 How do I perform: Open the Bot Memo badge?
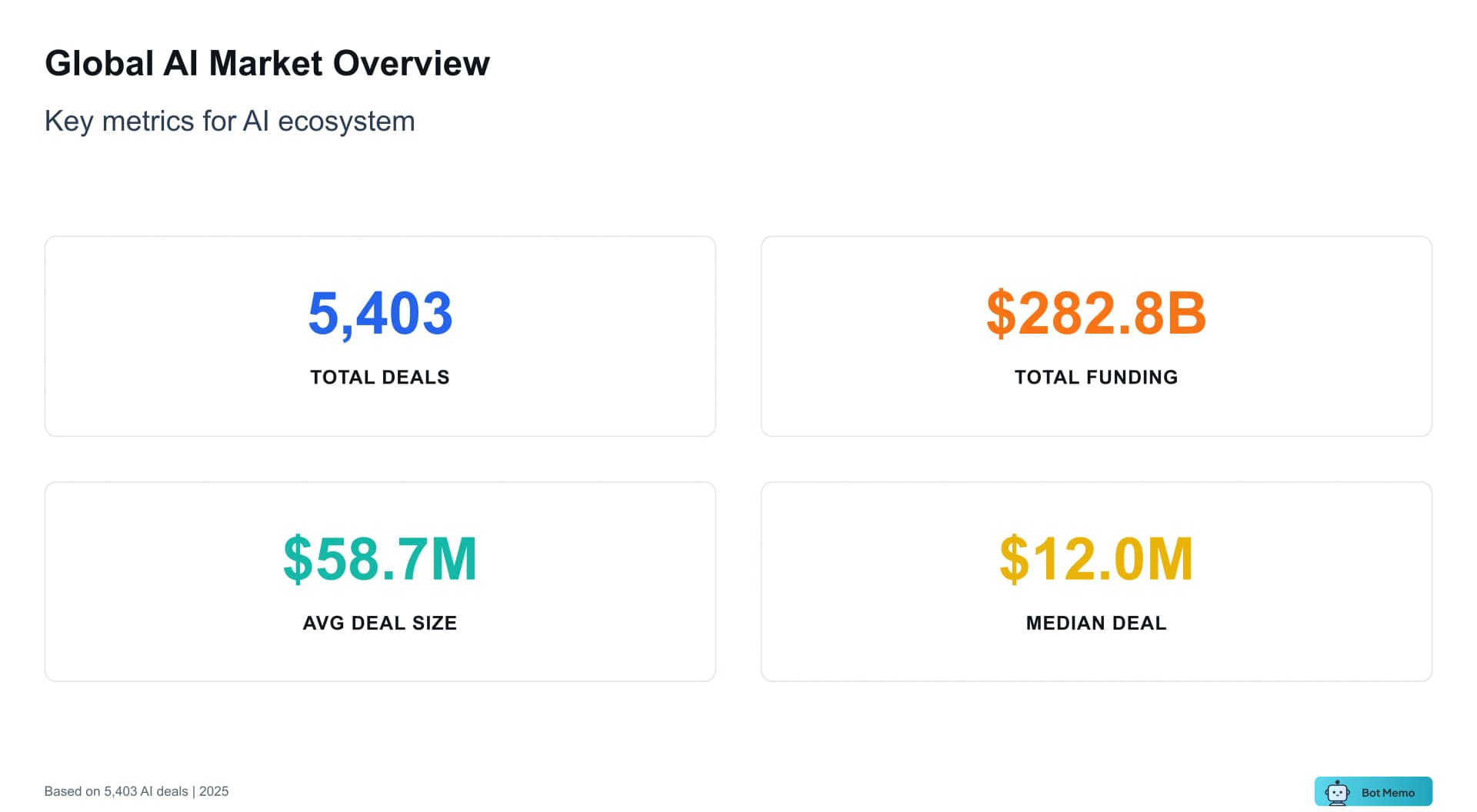click(1373, 791)
